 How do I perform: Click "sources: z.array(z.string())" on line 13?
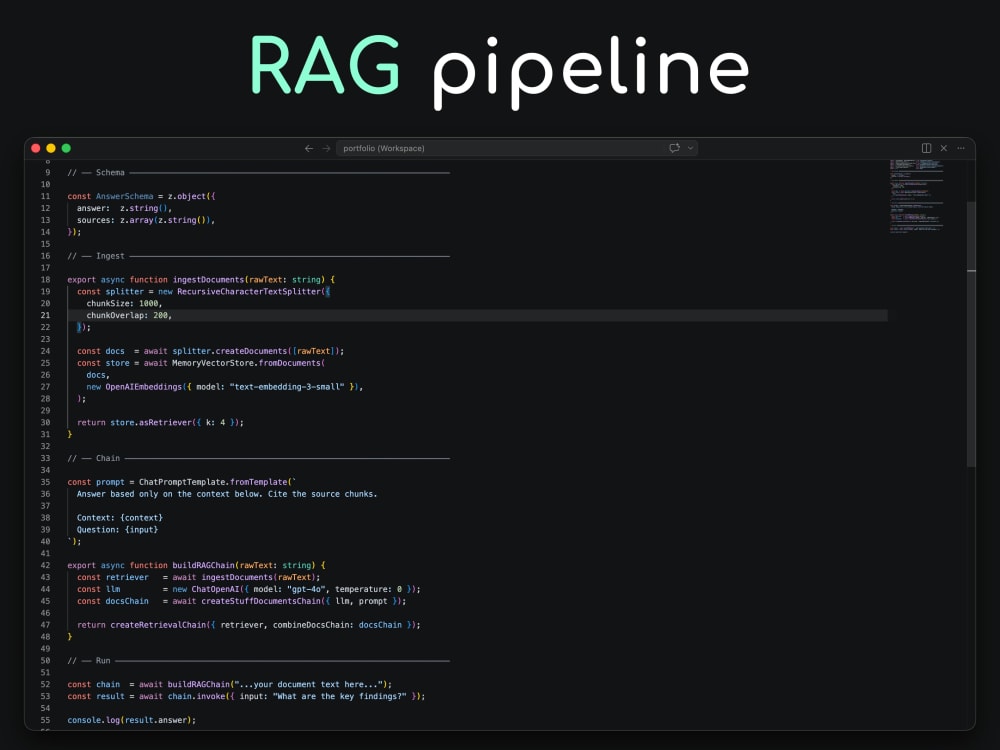[x=146, y=220]
